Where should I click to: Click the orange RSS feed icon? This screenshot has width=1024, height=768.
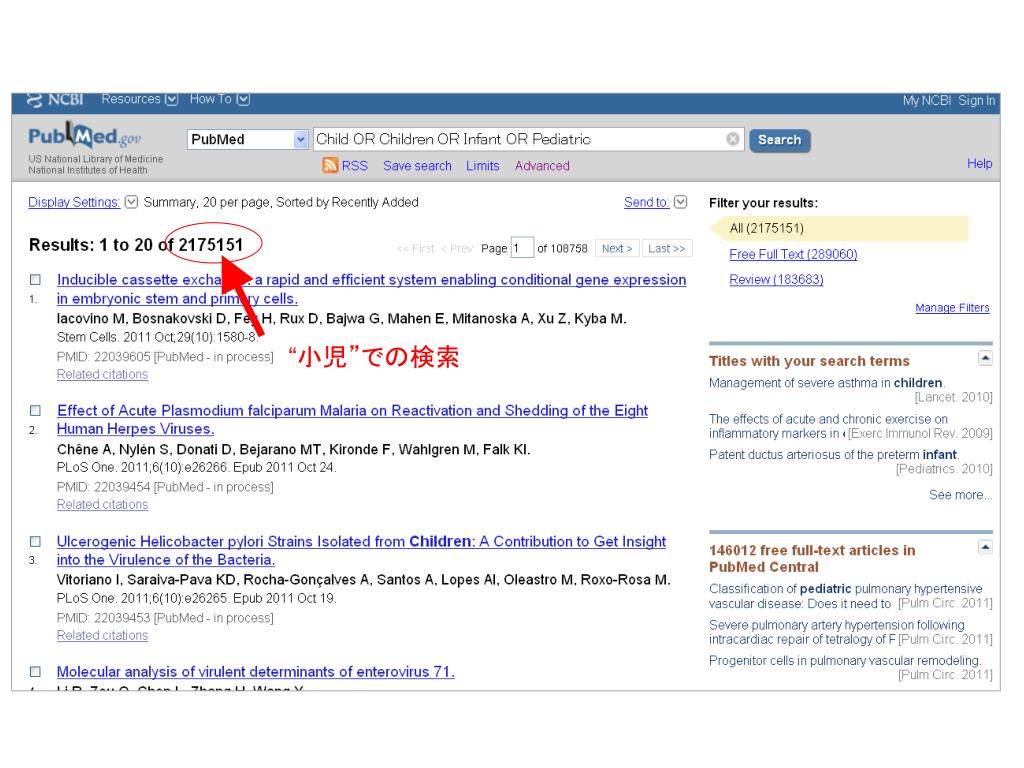click(330, 165)
